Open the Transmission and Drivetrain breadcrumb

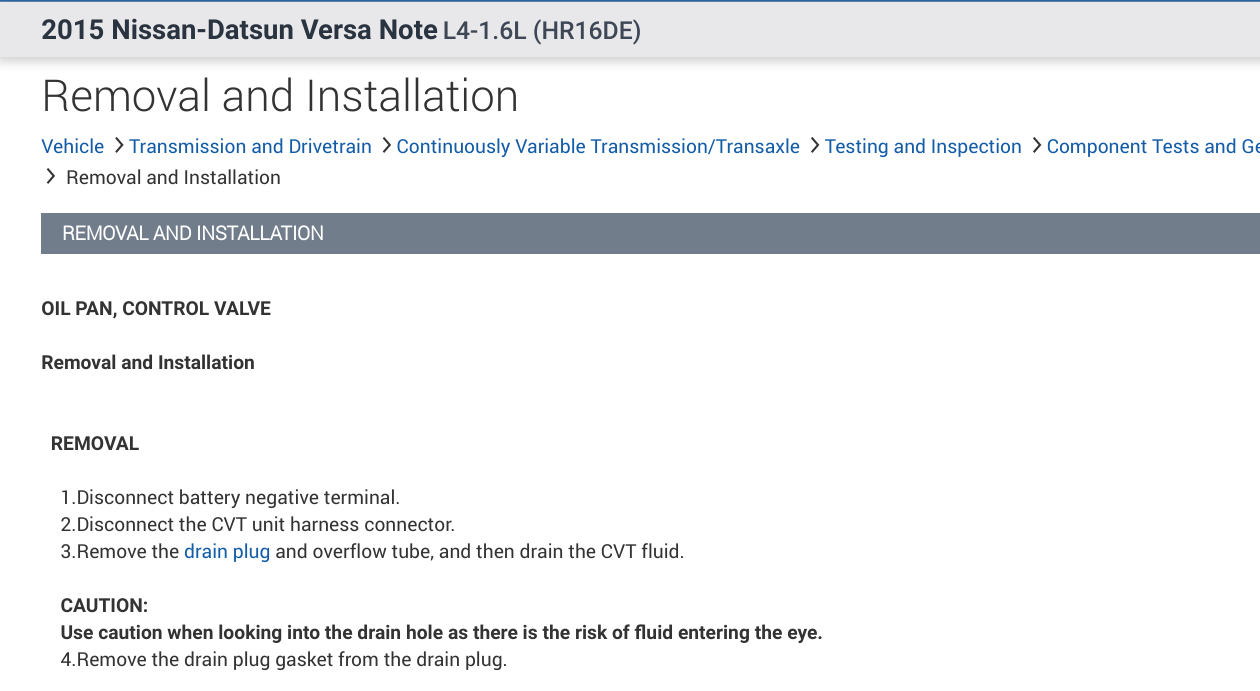250,147
